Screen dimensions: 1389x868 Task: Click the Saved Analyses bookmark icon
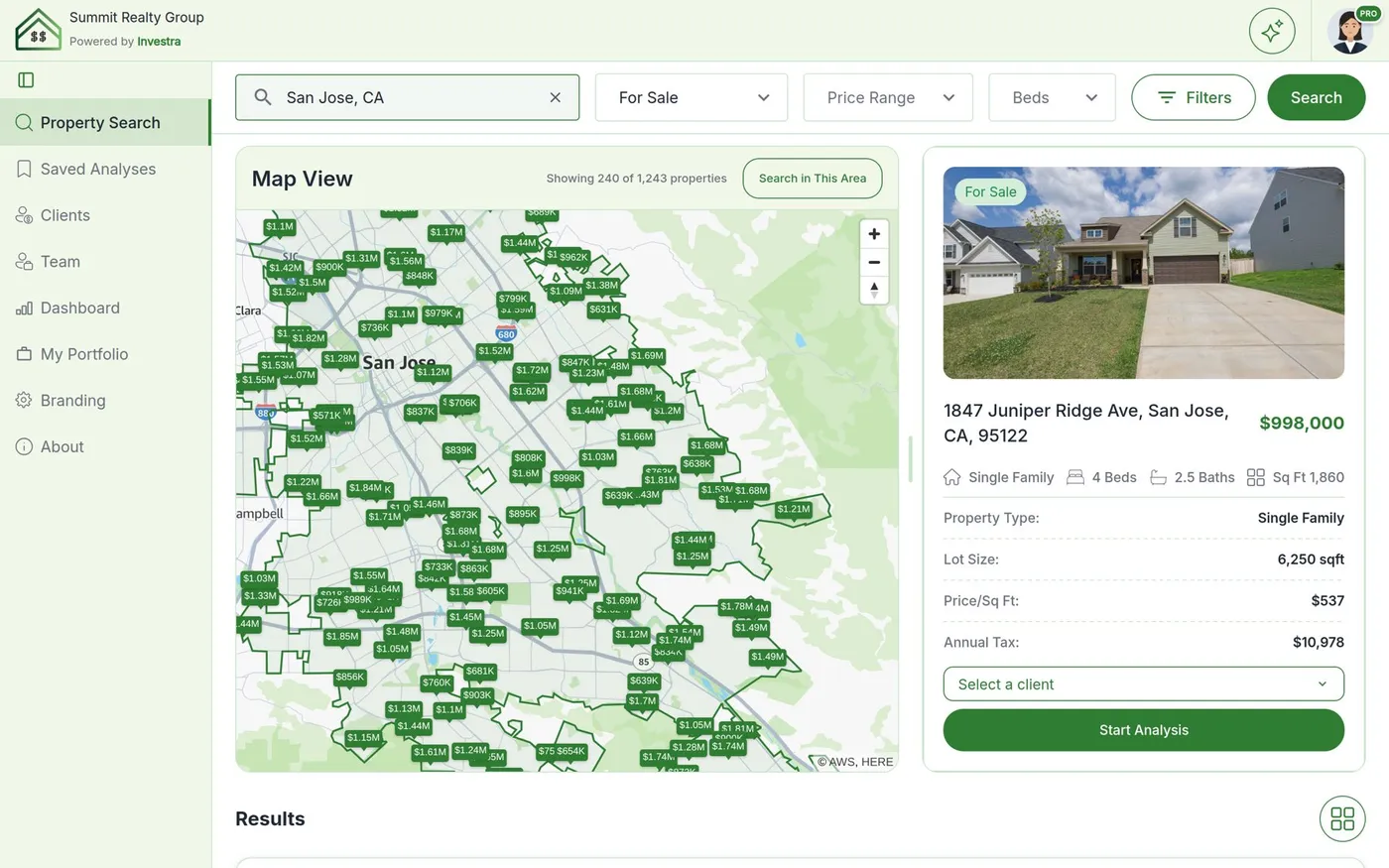click(x=24, y=169)
